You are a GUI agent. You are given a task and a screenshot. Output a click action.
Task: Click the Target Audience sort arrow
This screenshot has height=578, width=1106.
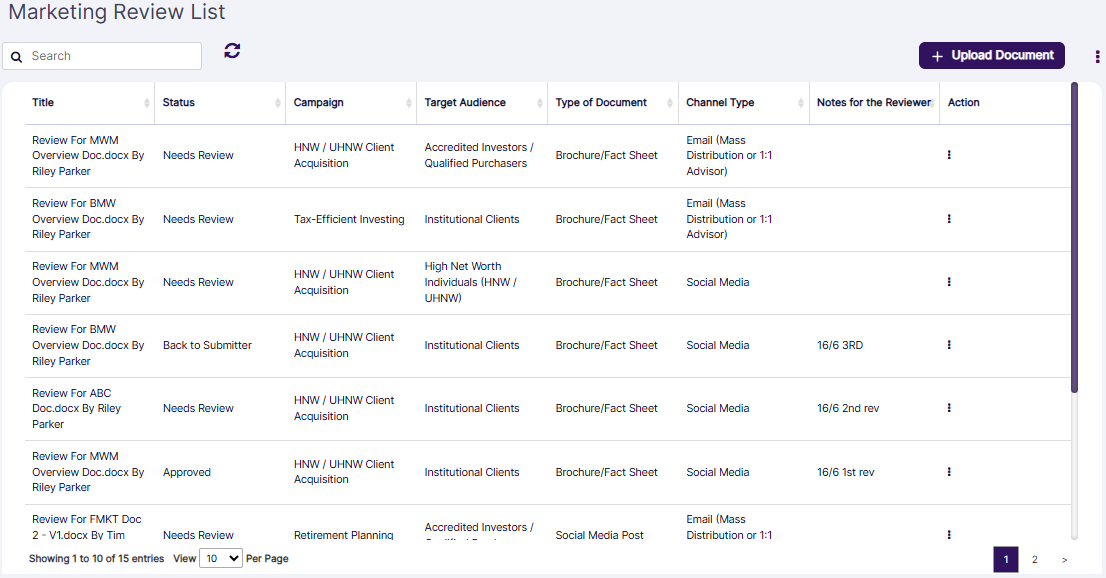[538, 102]
